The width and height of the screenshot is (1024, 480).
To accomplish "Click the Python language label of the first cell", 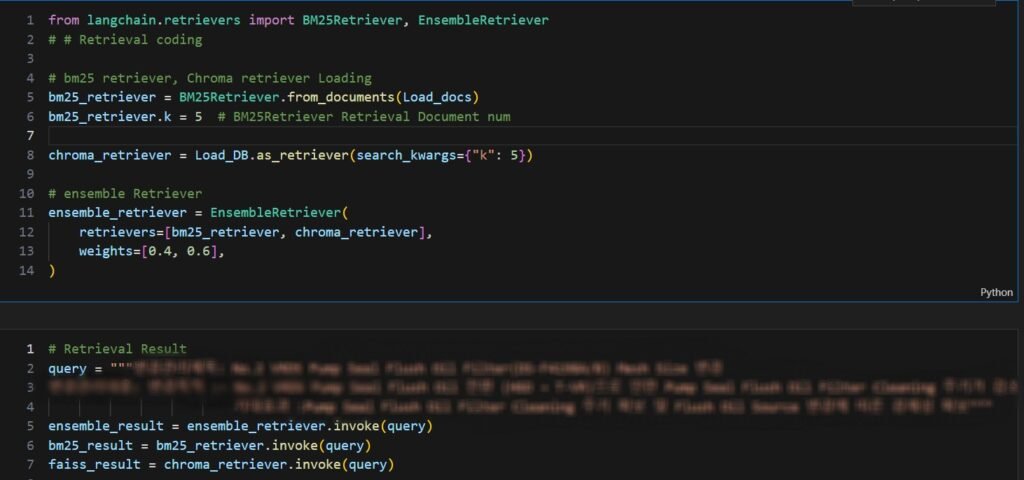I will 996,292.
